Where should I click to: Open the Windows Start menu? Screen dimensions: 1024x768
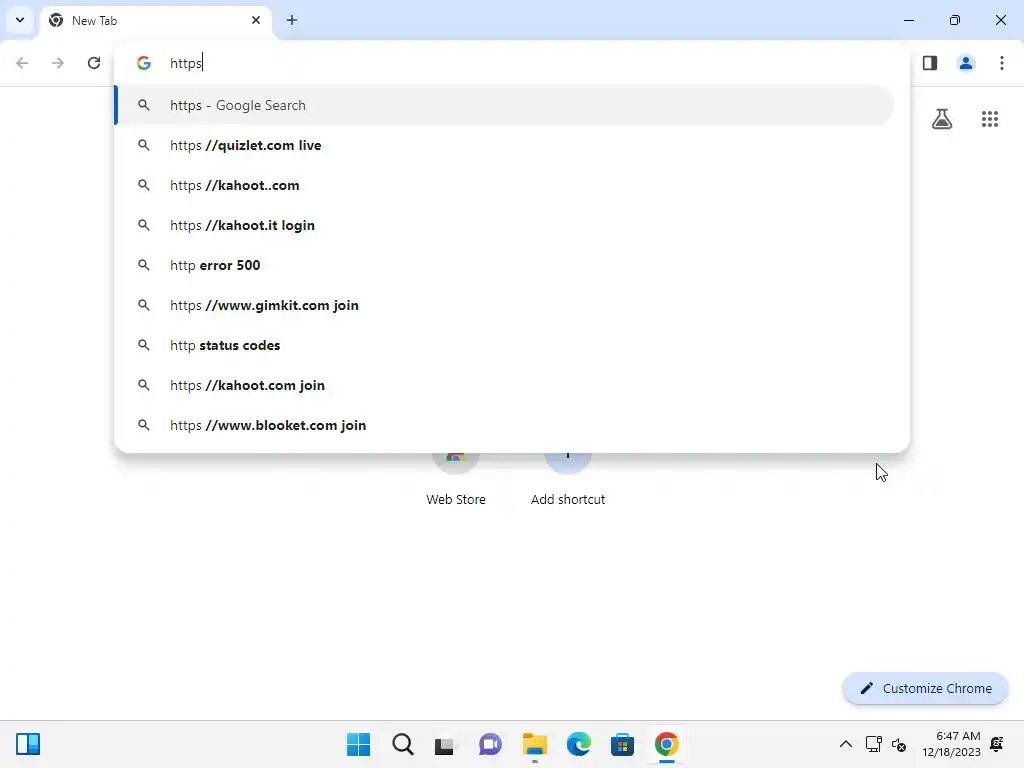(x=358, y=744)
